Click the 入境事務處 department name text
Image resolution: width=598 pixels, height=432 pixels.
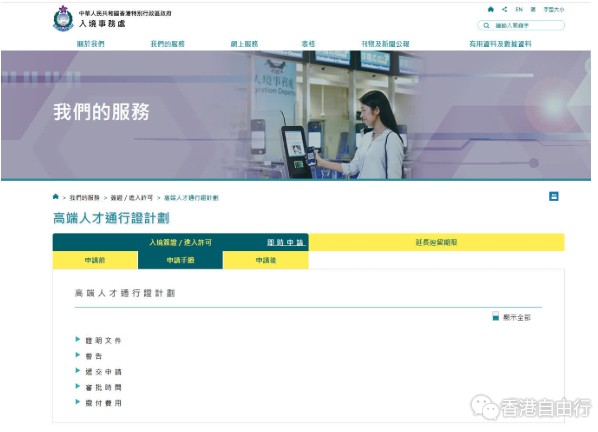click(x=102, y=24)
